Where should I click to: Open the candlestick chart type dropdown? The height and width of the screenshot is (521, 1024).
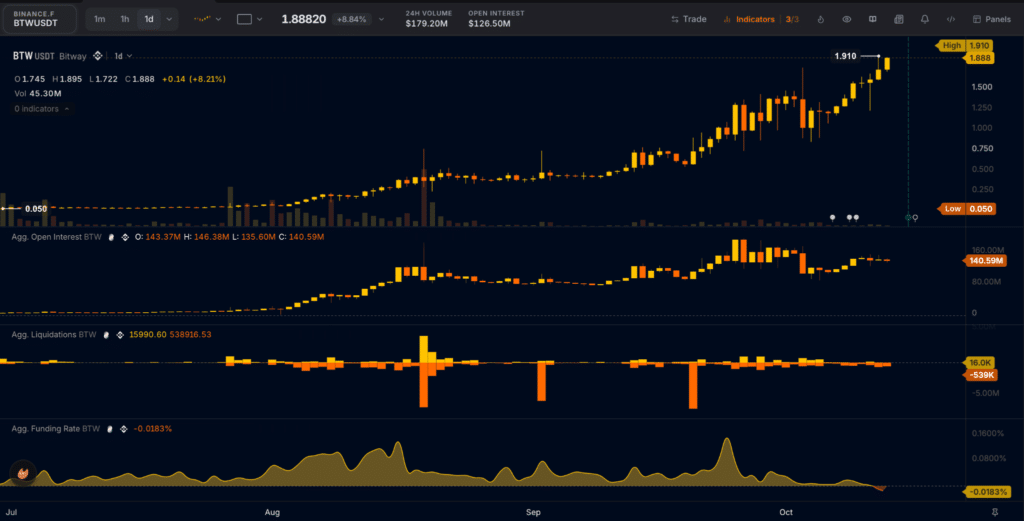coord(208,19)
